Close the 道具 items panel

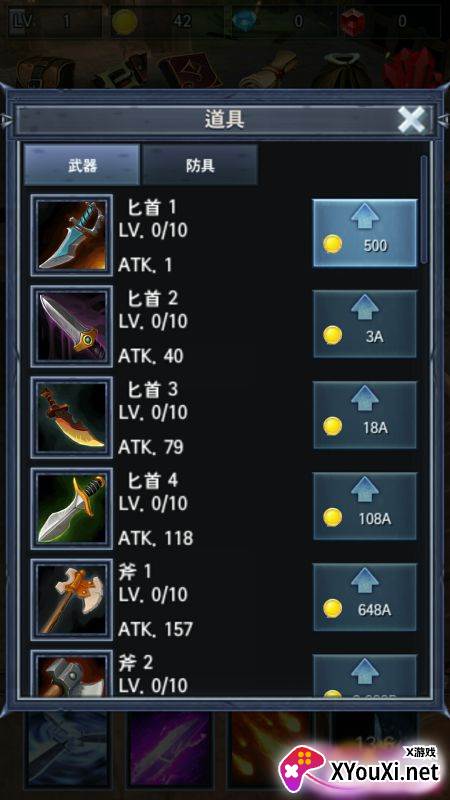(411, 120)
